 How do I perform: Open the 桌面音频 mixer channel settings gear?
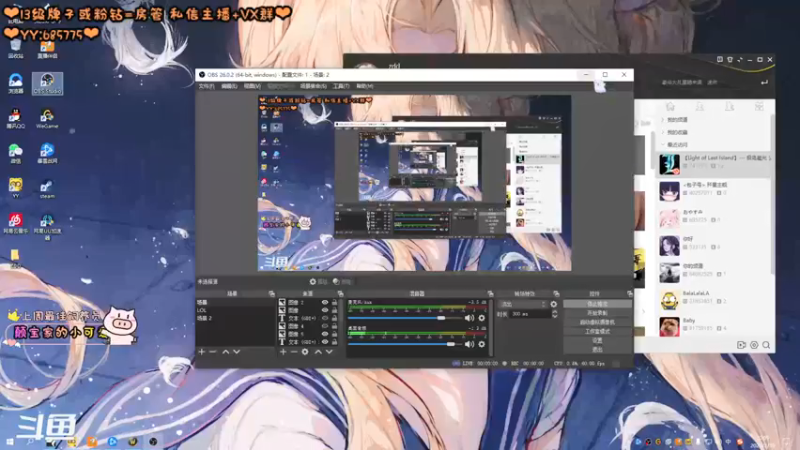pos(482,344)
